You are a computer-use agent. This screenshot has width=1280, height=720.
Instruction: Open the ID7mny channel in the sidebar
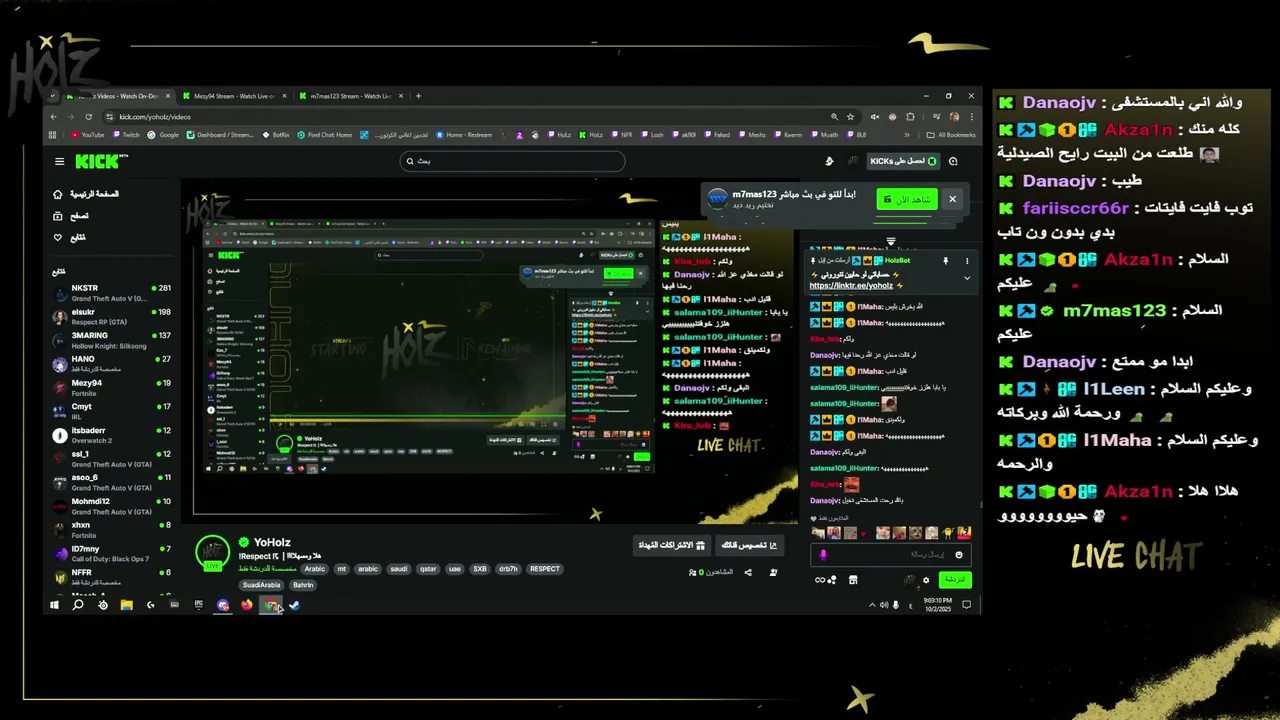[x=112, y=554]
